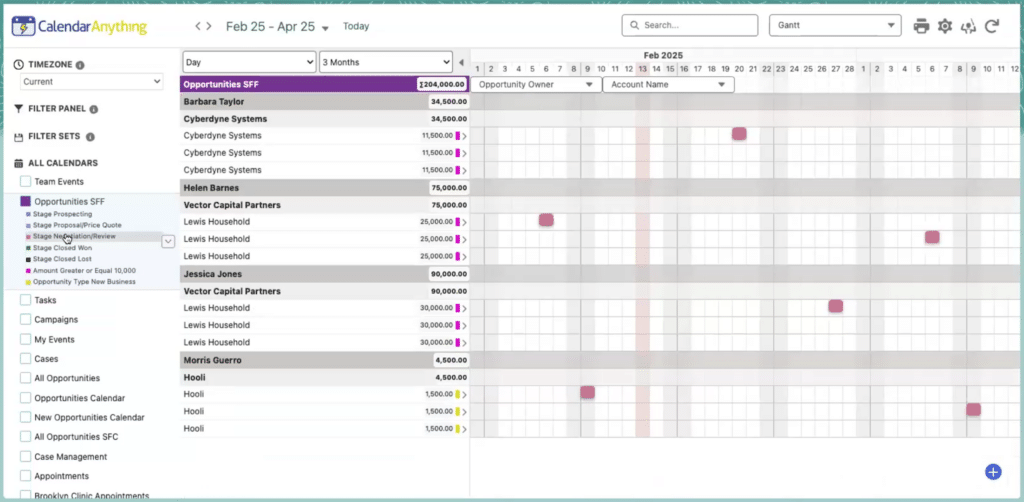Click the clock icon beside TIMEZONE
The image size is (1024, 502).
click(x=18, y=65)
